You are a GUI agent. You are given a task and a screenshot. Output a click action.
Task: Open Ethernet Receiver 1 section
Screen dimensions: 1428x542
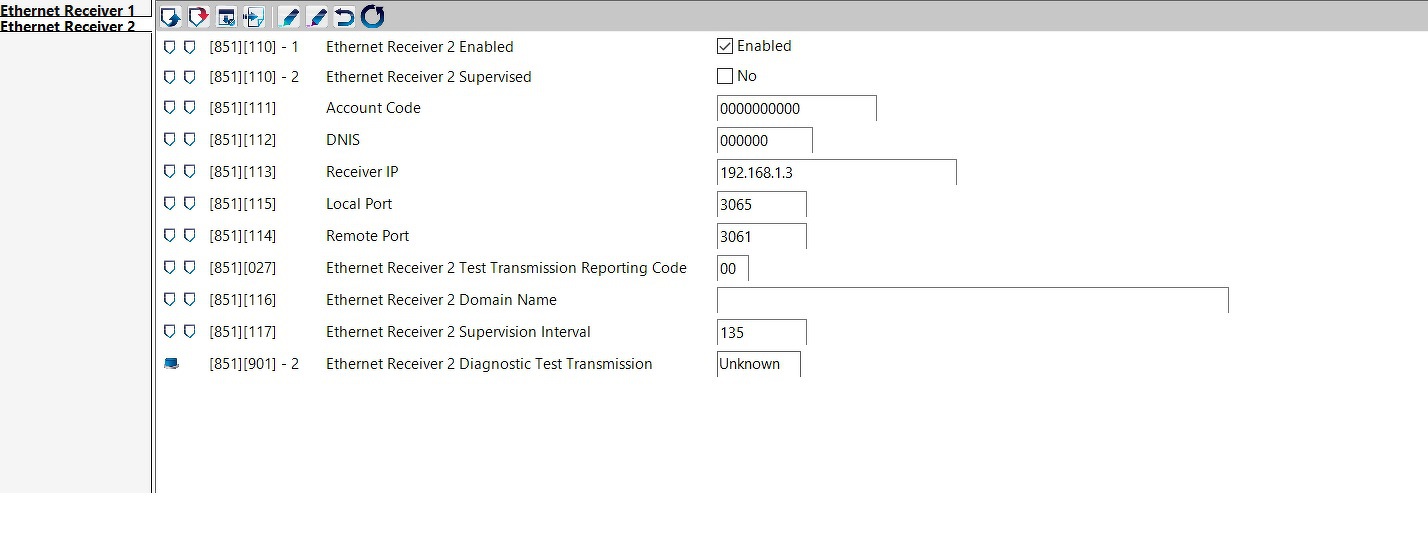pyautogui.click(x=68, y=10)
